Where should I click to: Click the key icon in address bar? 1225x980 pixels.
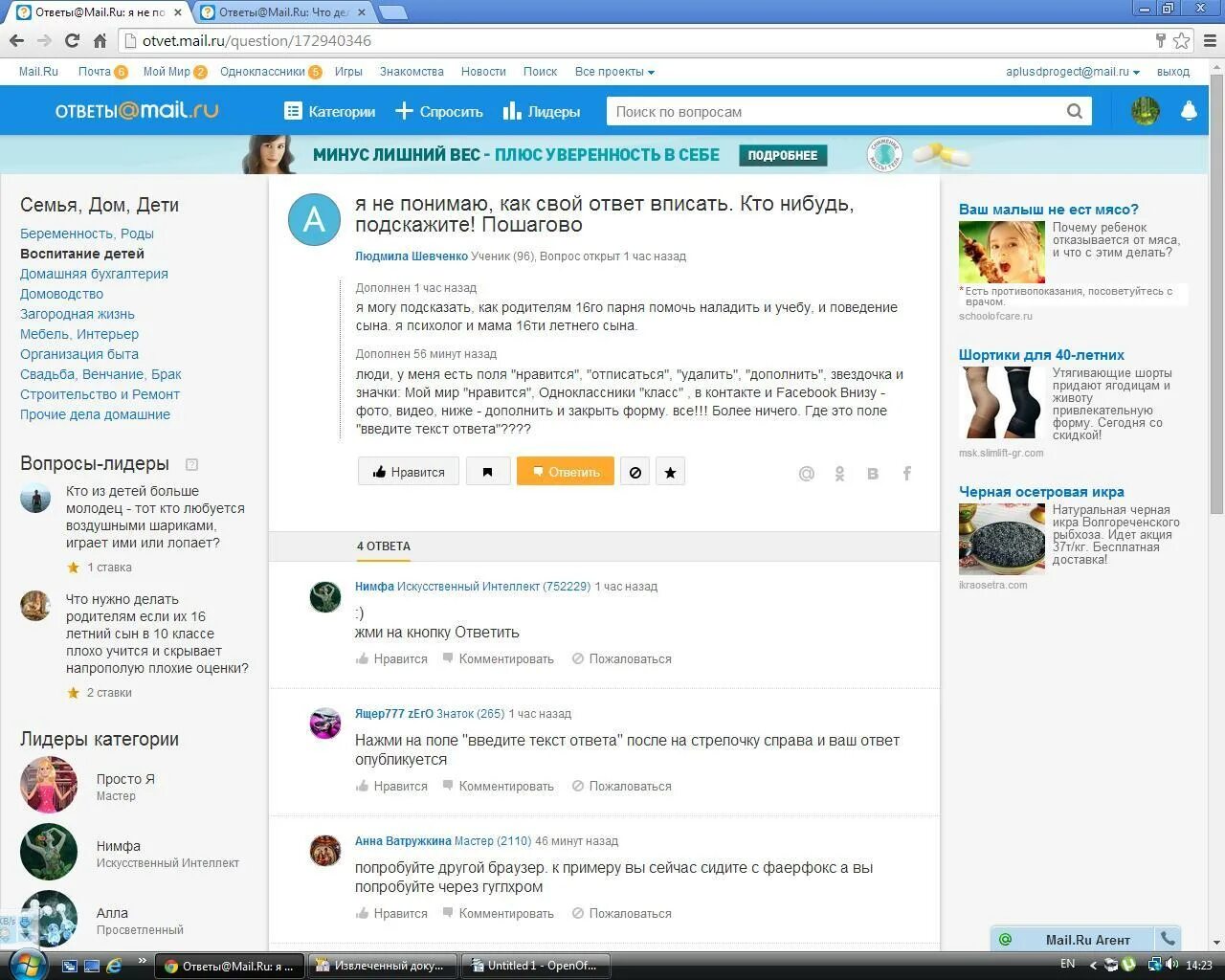pos(1160,40)
